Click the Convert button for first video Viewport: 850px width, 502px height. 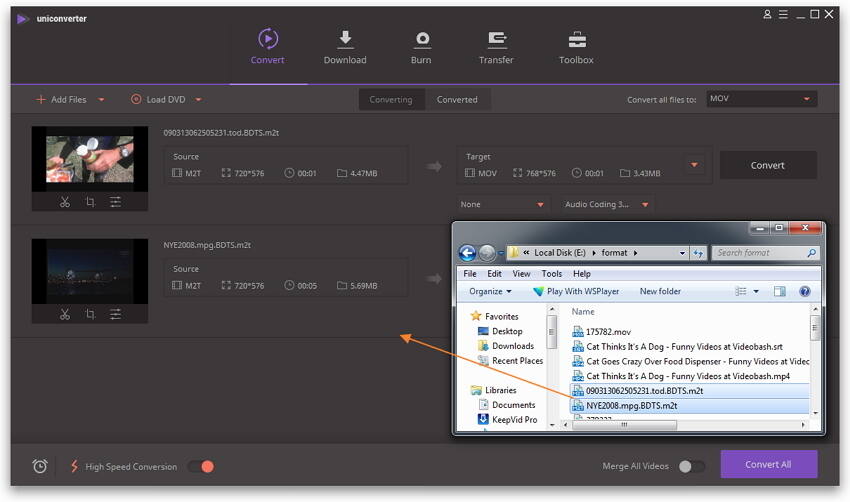pos(768,165)
